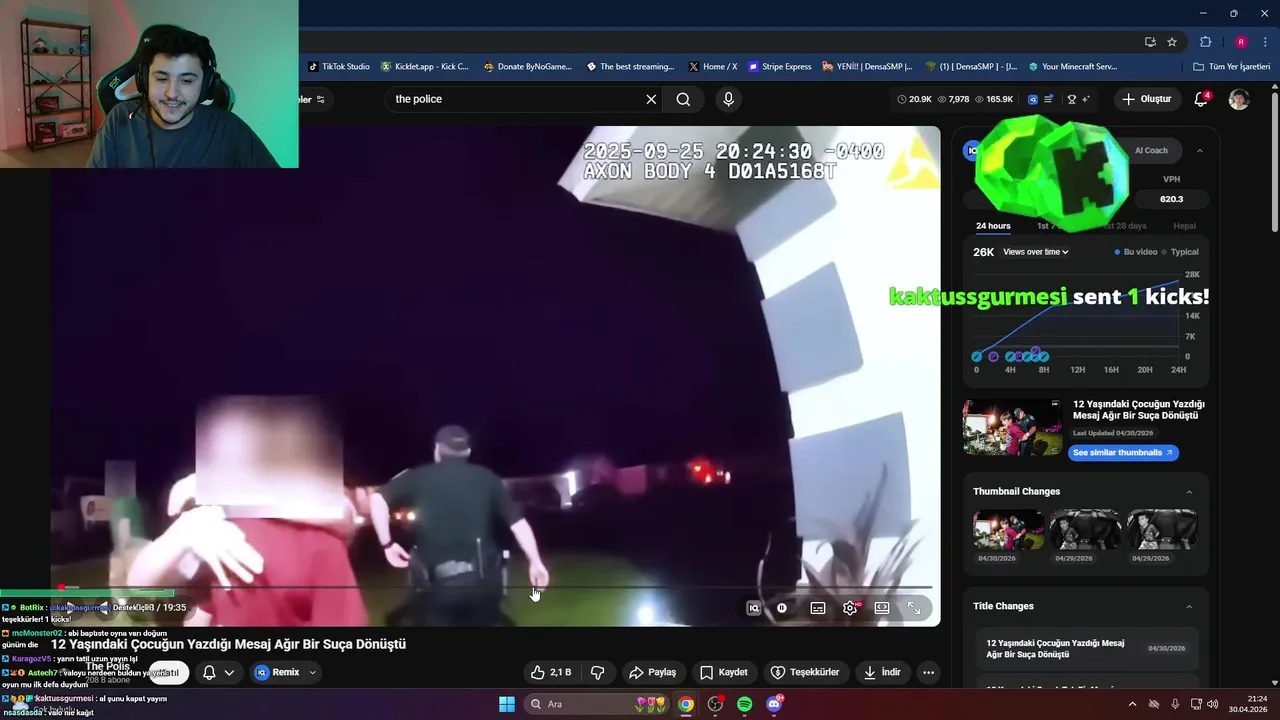Image resolution: width=1280 pixels, height=720 pixels.
Task: Open the Chrome three-dot menu
Action: tap(1264, 42)
